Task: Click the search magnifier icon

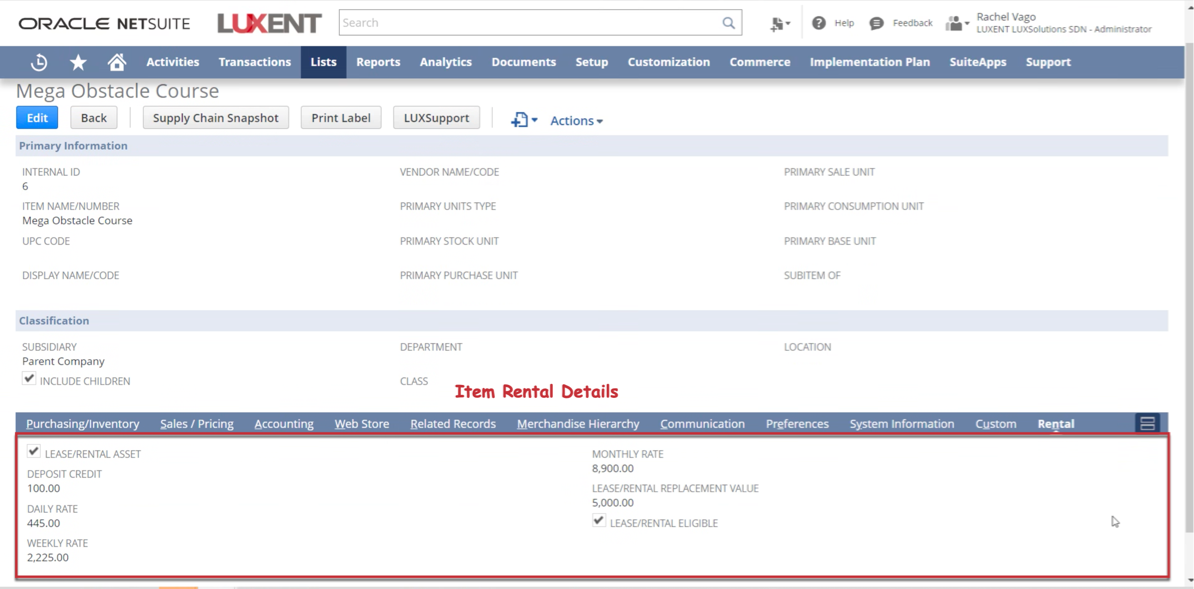Action: pyautogui.click(x=729, y=23)
